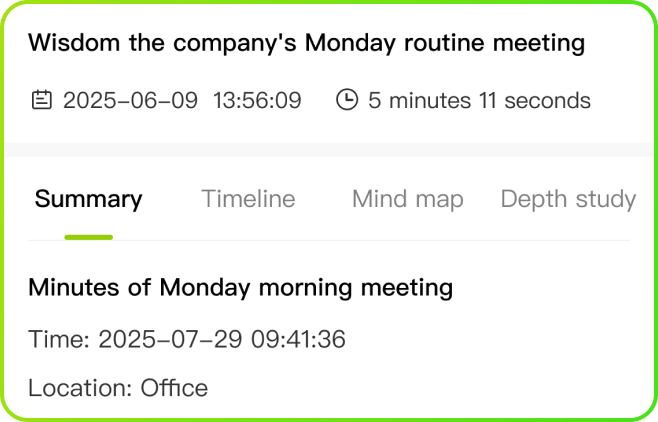This screenshot has height=422, width=658.
Task: Click the word Office in the location line
Action: (x=174, y=388)
